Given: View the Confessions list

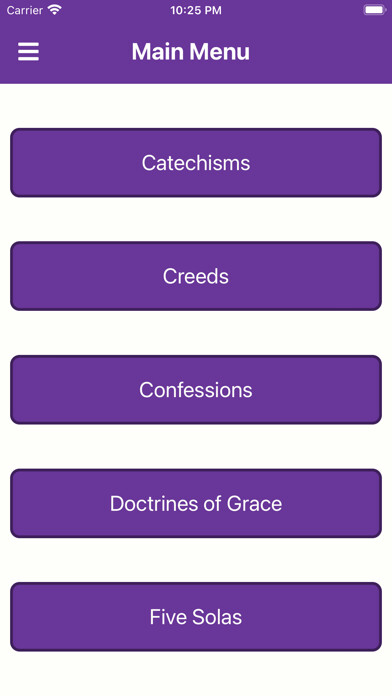Looking at the screenshot, I should coord(196,390).
